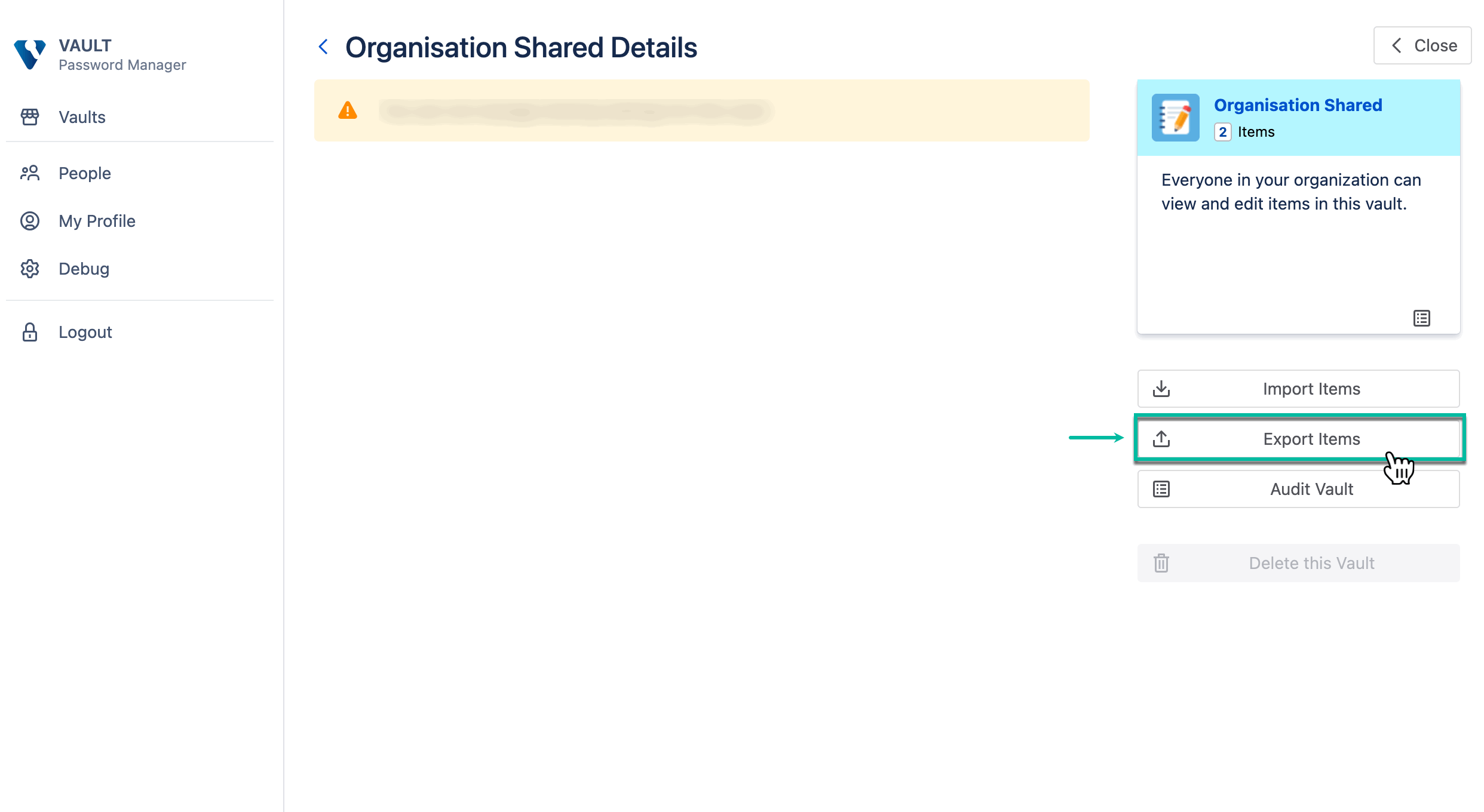Open the Debug section
Viewport: 1484px width, 812px height.
84,269
